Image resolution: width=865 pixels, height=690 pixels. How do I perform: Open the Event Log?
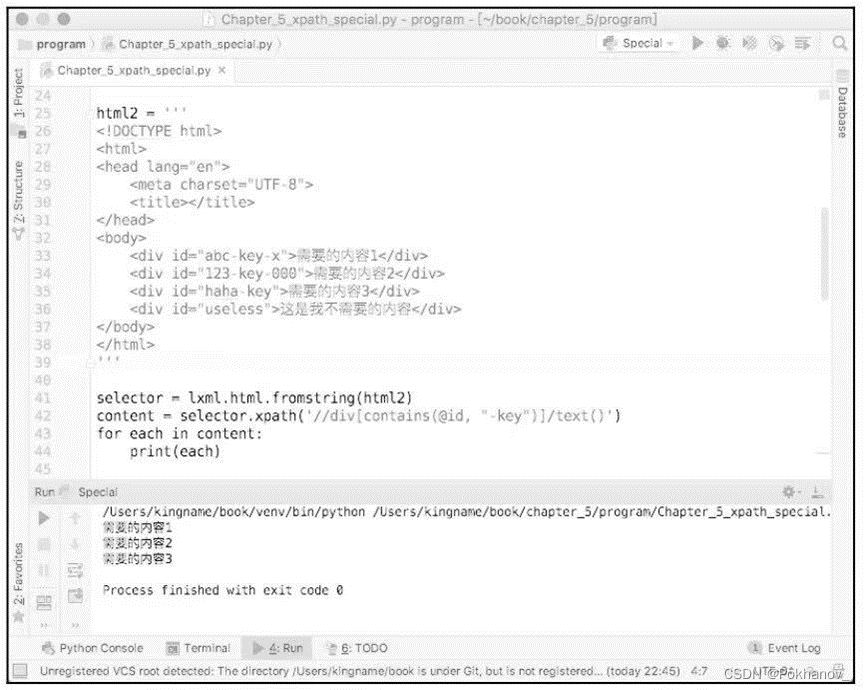point(786,648)
